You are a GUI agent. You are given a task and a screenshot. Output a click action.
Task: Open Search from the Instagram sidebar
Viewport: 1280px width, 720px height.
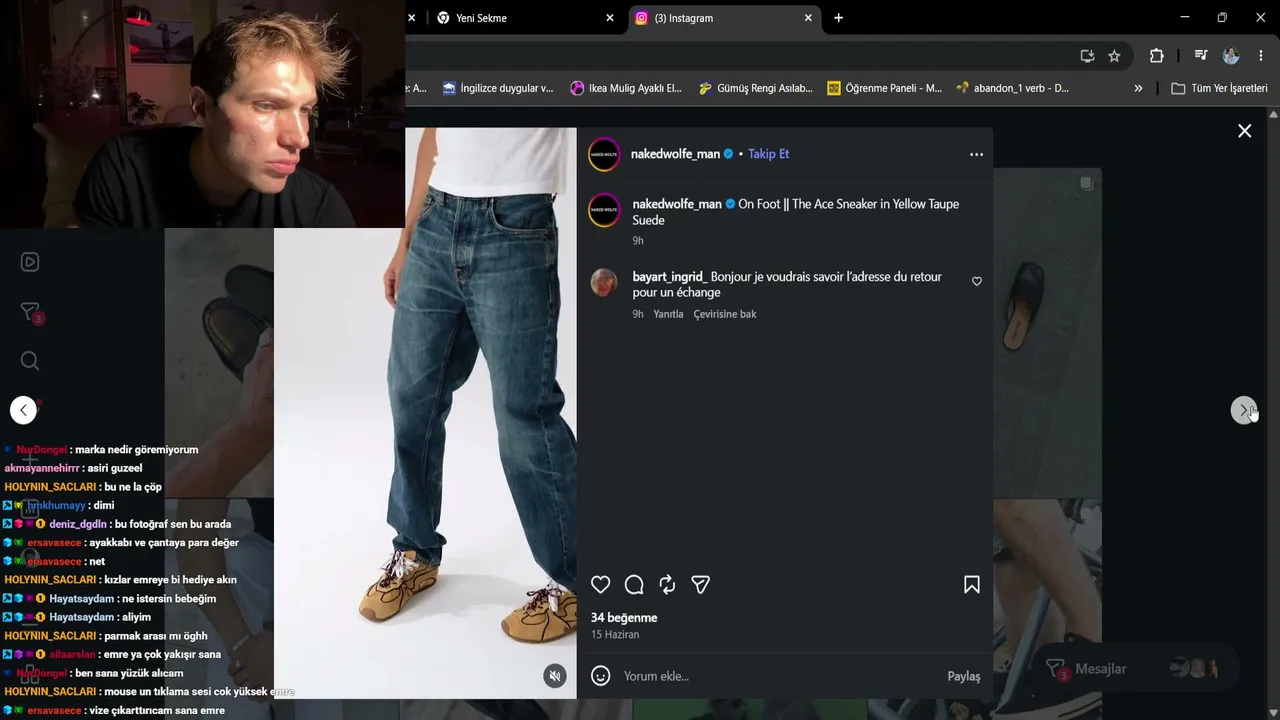click(x=30, y=361)
